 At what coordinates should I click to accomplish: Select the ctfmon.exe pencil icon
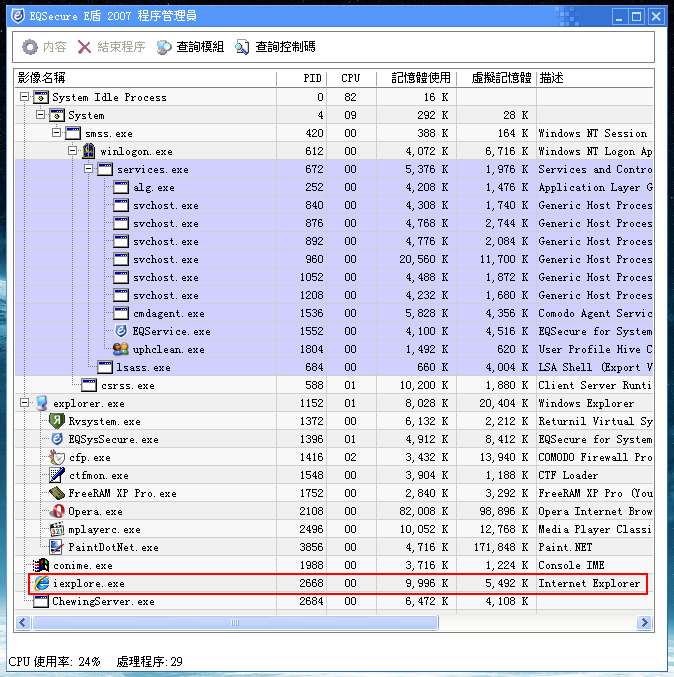tap(57, 475)
